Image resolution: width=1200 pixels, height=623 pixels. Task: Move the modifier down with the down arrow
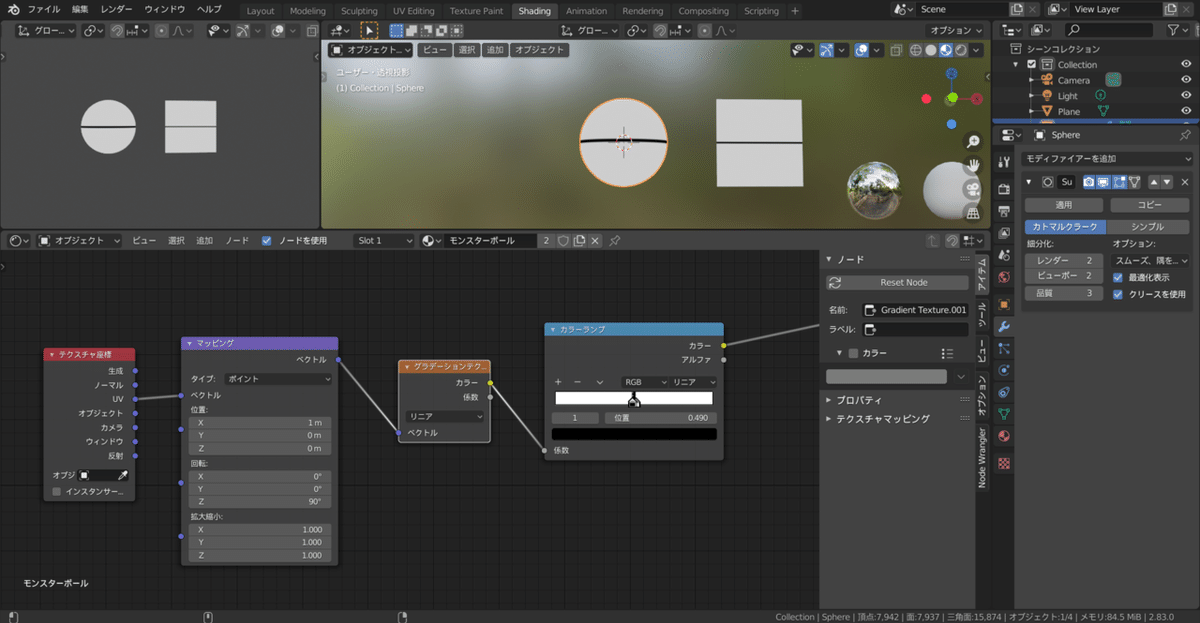(x=1166, y=182)
